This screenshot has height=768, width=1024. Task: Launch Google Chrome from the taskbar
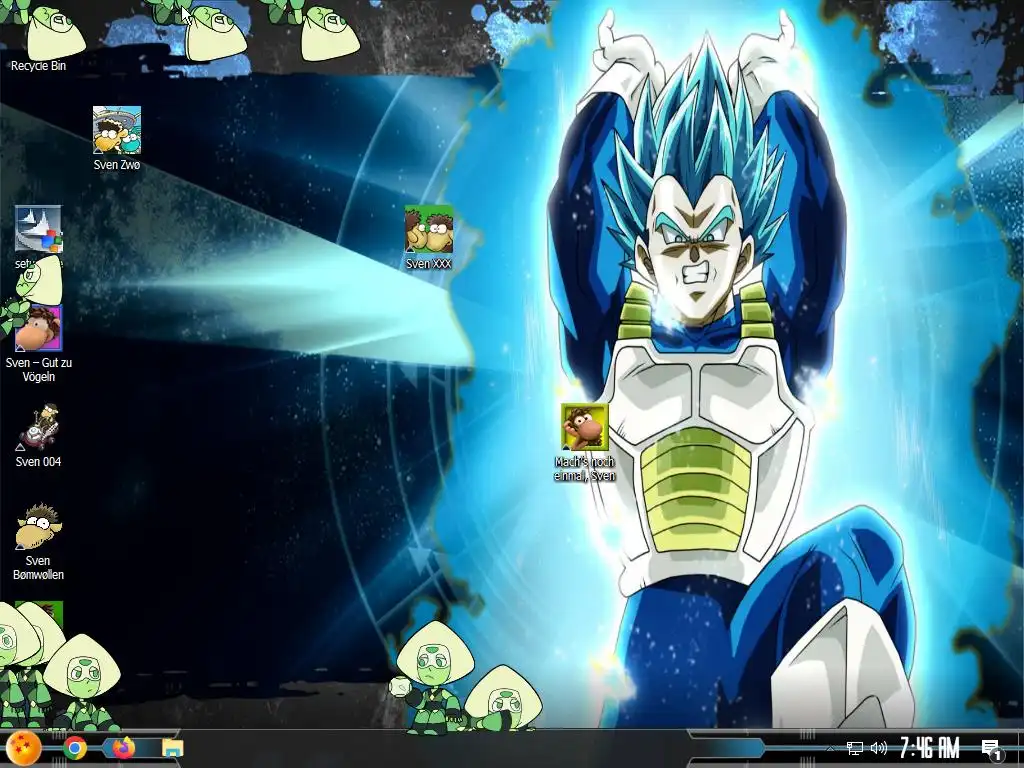click(x=75, y=748)
